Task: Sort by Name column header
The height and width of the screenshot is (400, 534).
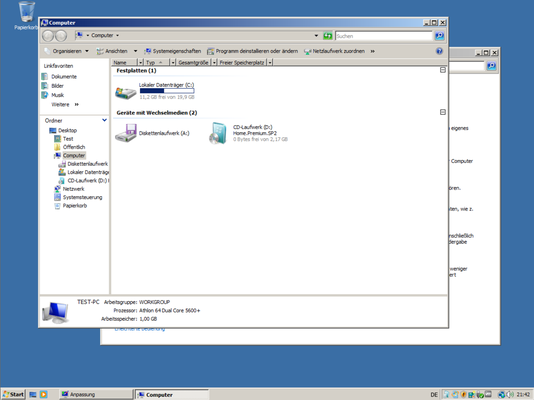Action: click(x=124, y=62)
